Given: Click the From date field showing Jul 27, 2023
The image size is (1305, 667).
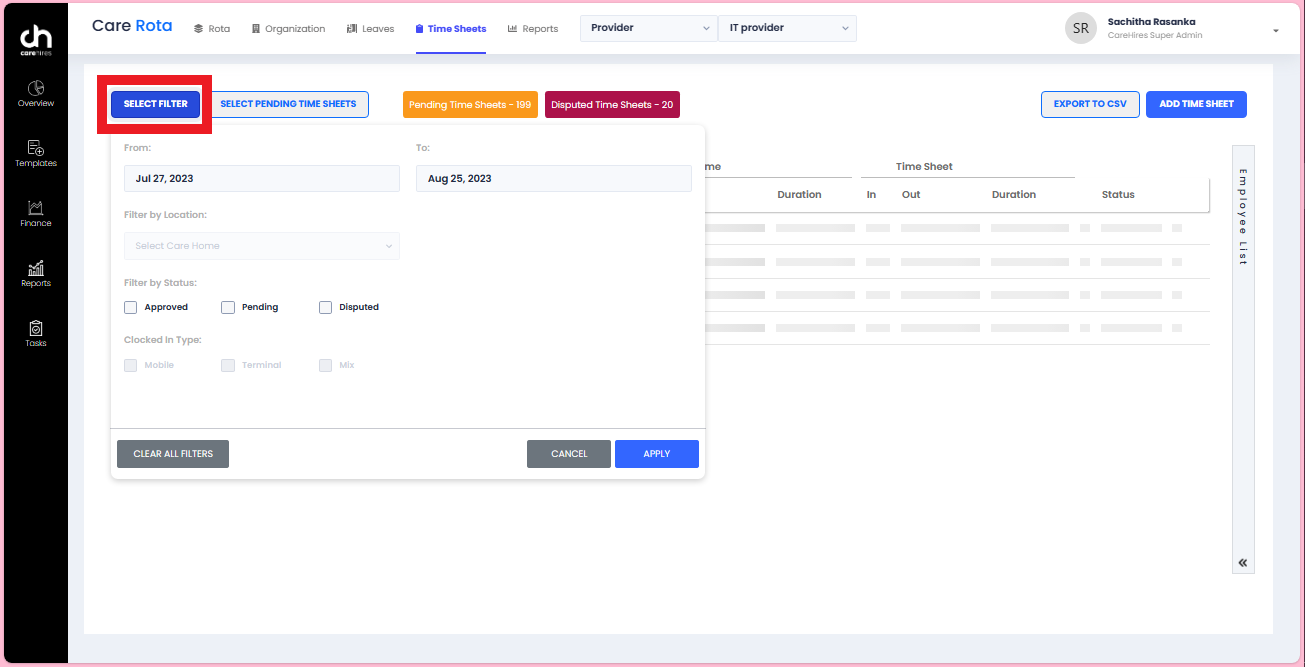Looking at the screenshot, I should 261,178.
